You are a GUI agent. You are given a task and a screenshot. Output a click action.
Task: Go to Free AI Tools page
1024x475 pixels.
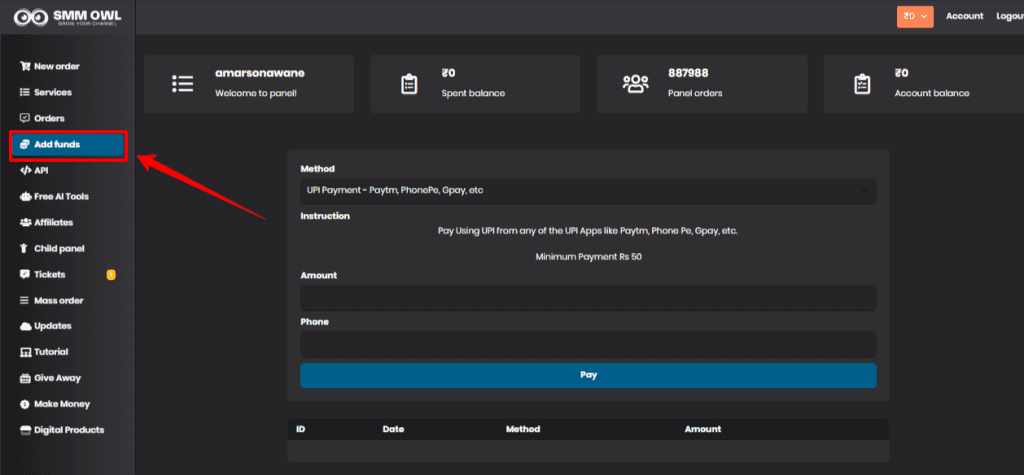[61, 196]
